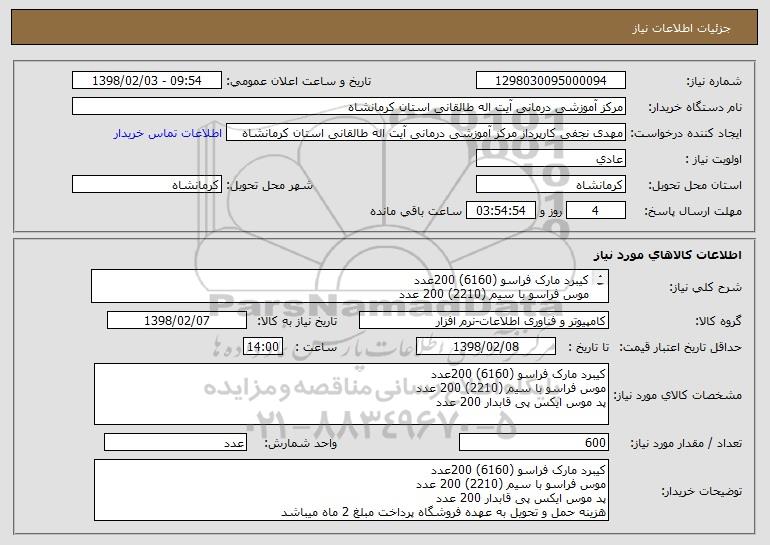Click the استان محل تحویل field
The image size is (770, 545).
pyautogui.click(x=550, y=185)
